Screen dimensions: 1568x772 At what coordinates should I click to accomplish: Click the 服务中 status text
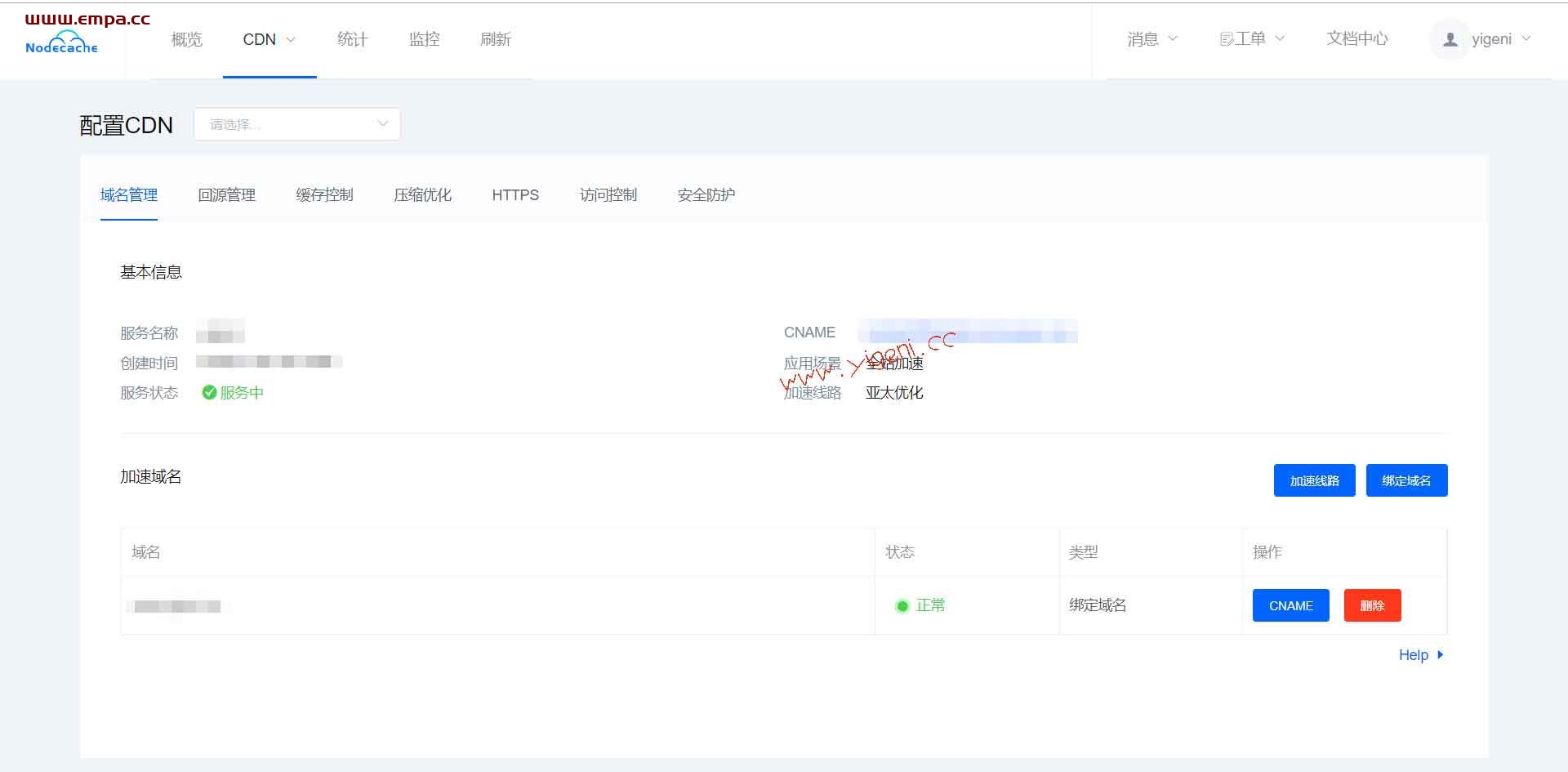242,393
